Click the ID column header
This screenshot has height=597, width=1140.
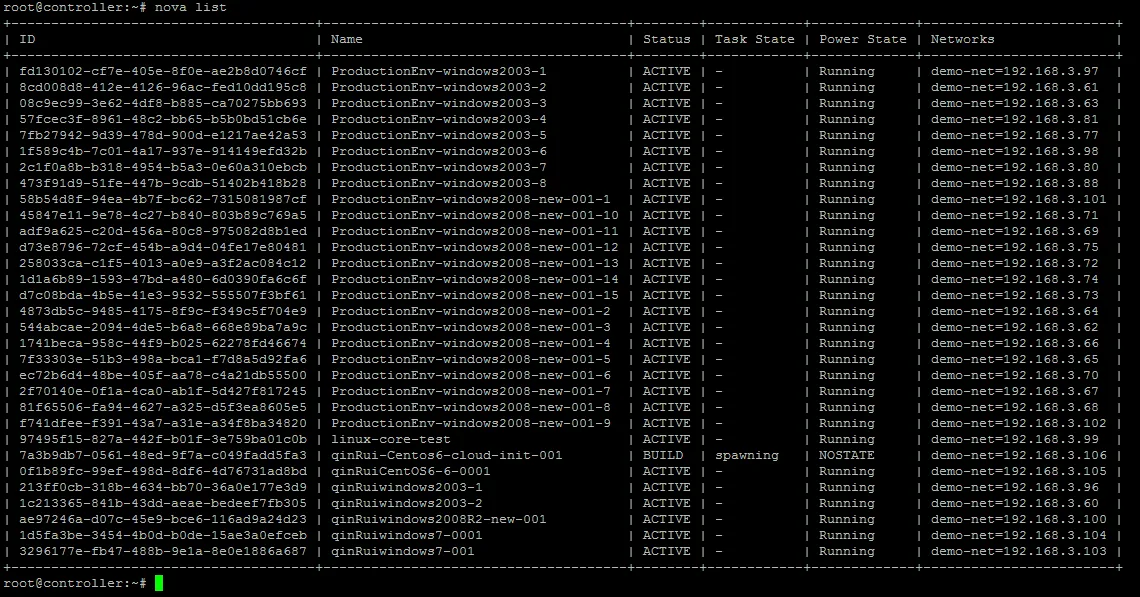click(28, 39)
